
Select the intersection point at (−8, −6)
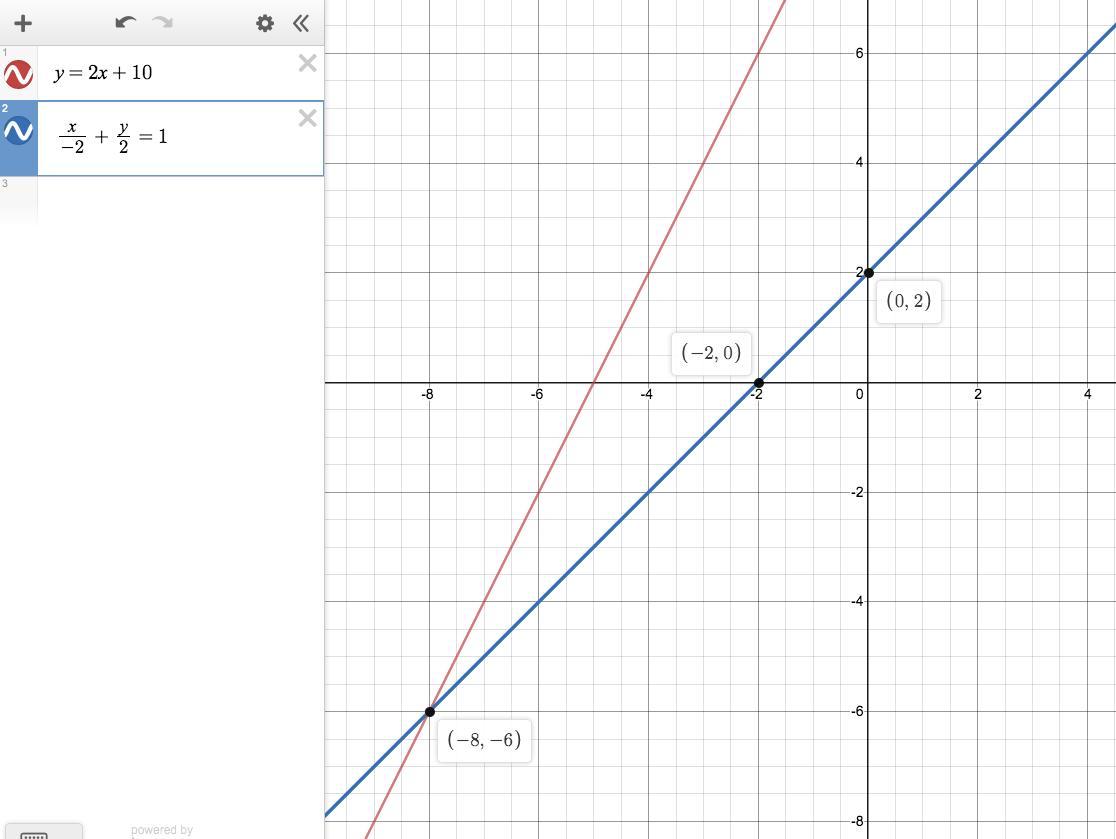tap(430, 712)
